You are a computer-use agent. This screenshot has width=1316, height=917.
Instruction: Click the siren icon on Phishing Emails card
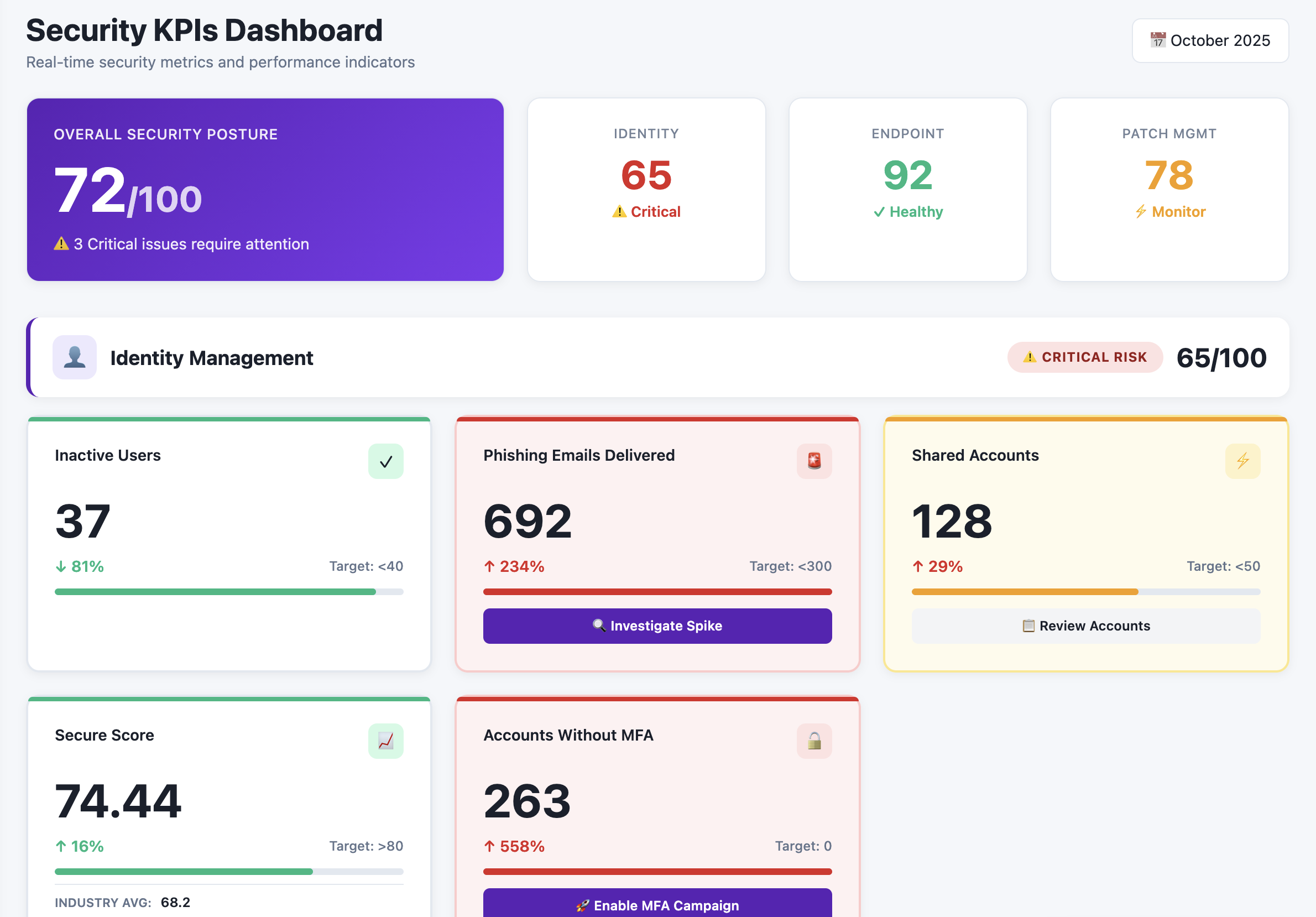[x=814, y=461]
